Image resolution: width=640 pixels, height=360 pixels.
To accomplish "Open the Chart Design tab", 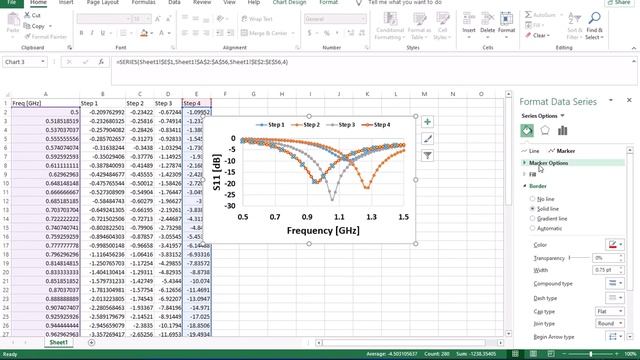I will pos(289,2).
